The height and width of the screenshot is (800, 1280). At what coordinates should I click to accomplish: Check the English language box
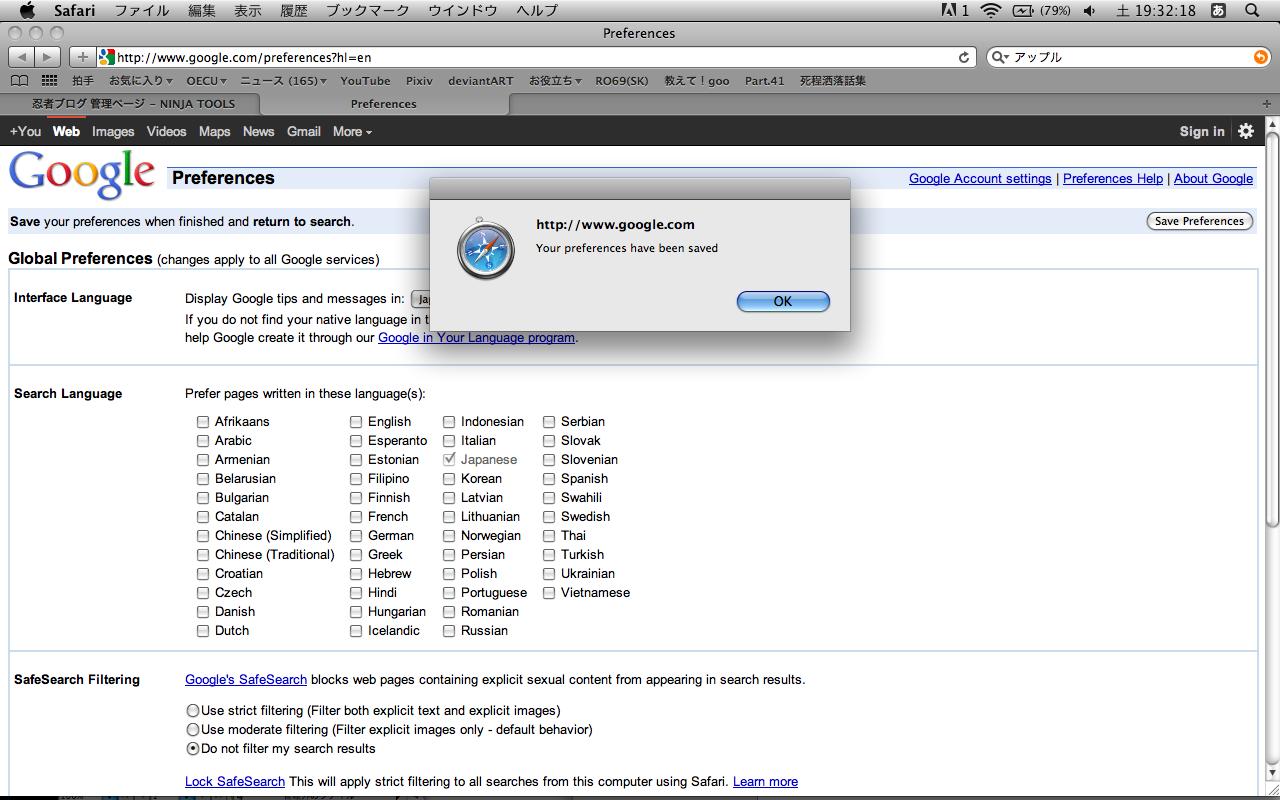pos(356,422)
